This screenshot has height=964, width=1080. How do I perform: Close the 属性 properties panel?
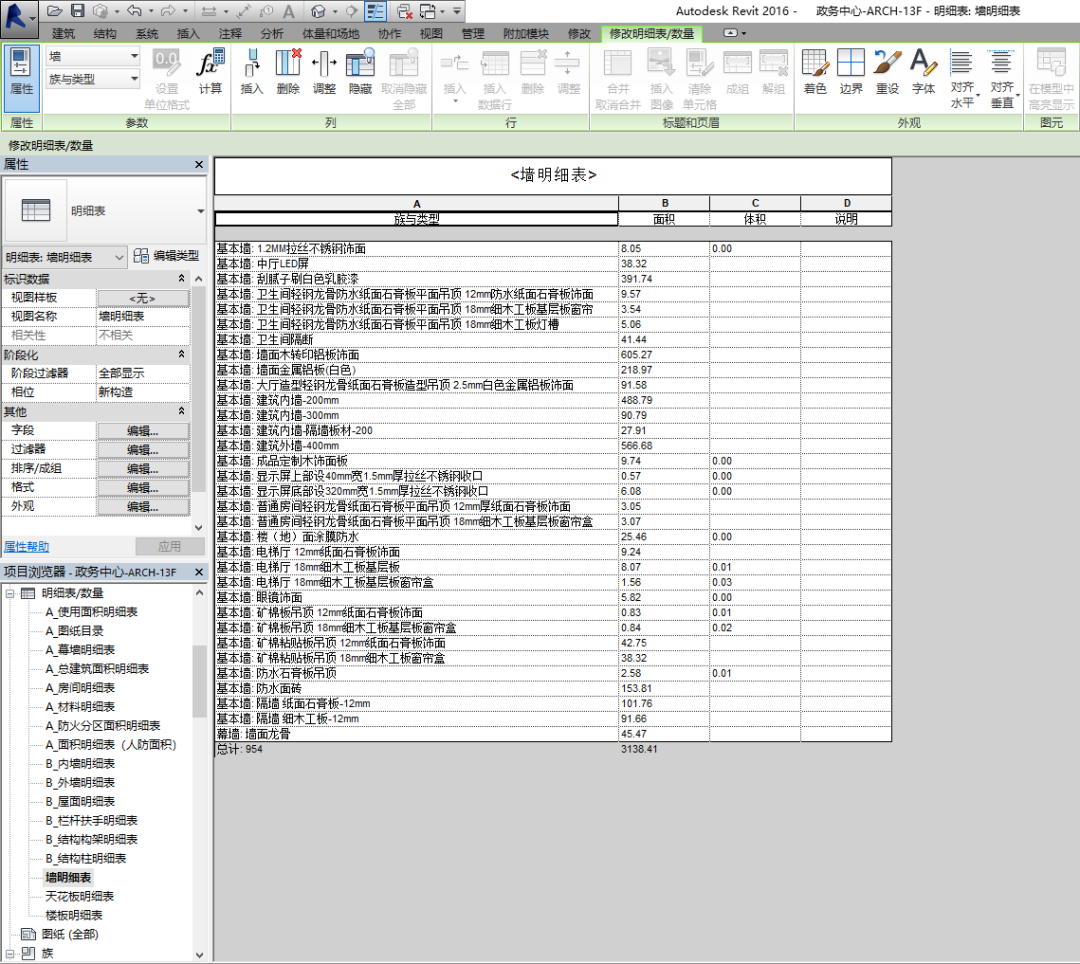[199, 165]
